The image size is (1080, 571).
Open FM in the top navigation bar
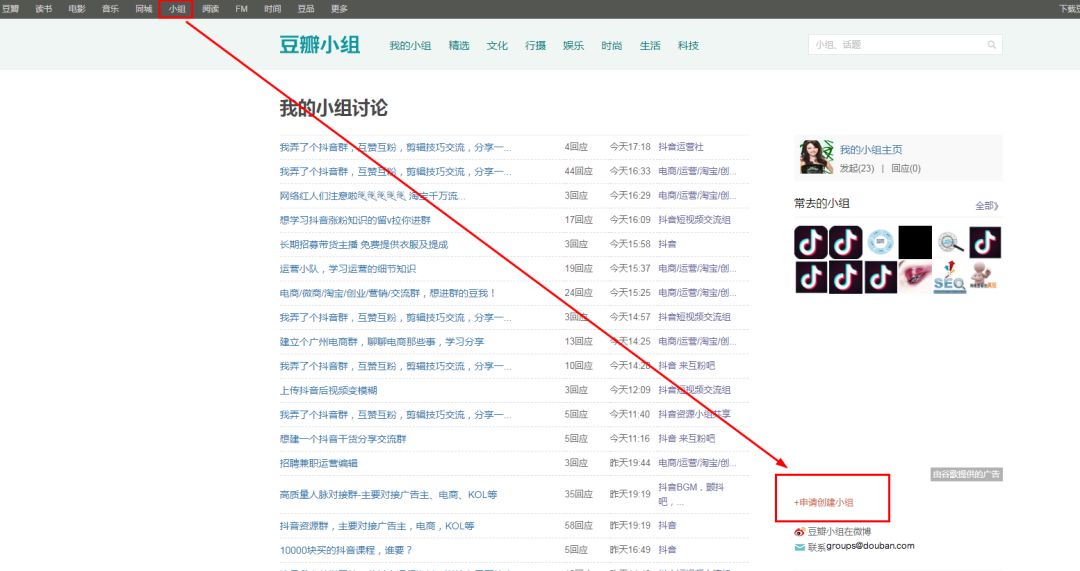pyautogui.click(x=241, y=9)
